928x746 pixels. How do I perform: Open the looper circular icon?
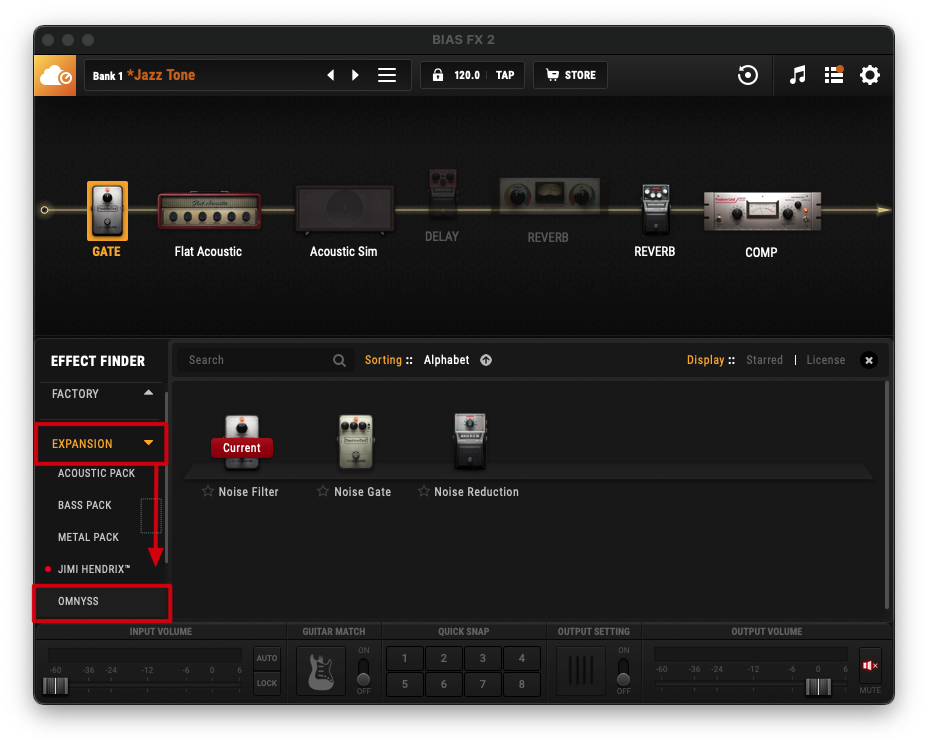coord(748,75)
